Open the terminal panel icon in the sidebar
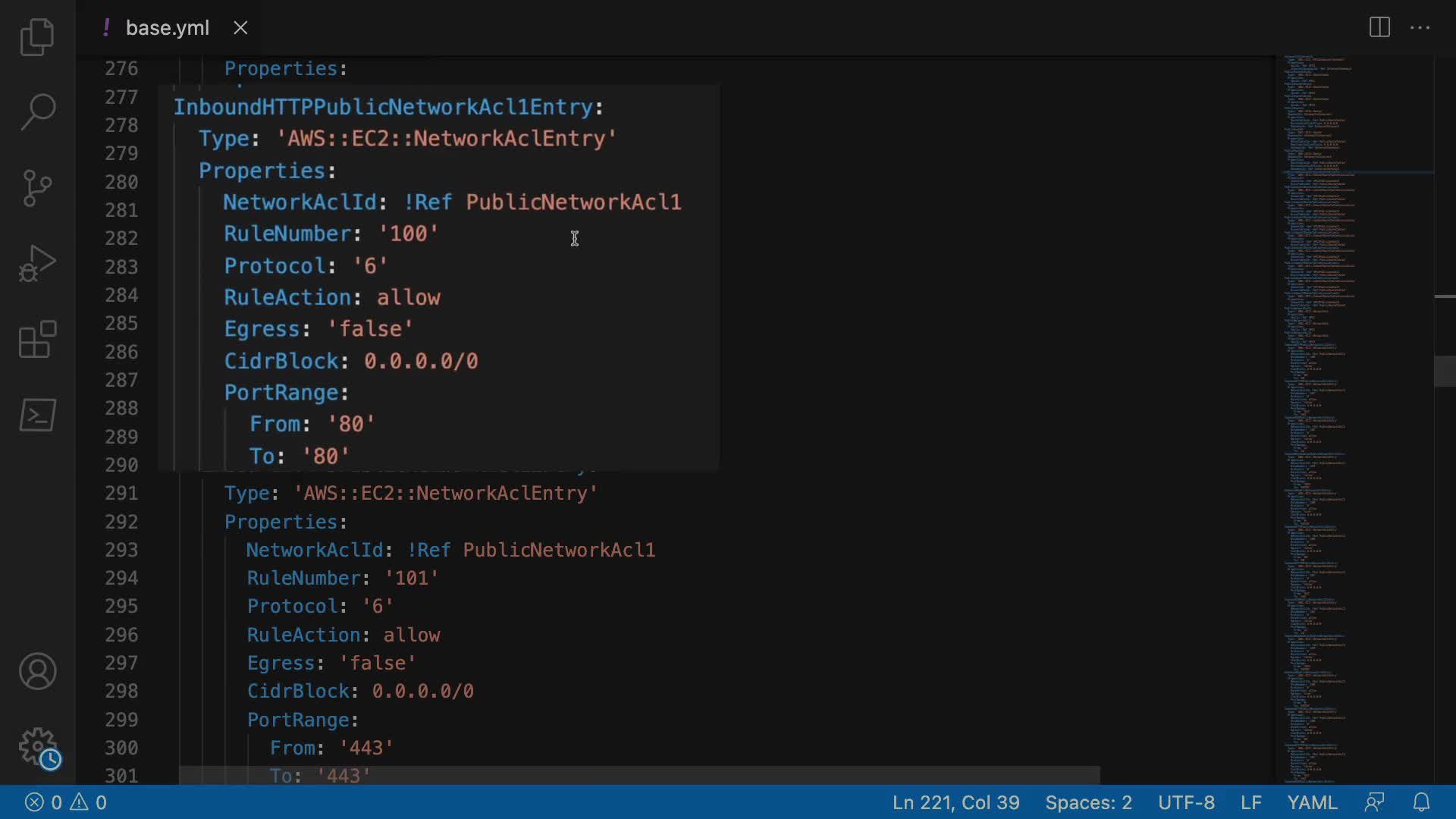Screen dimensions: 1456x819 tap(37, 415)
